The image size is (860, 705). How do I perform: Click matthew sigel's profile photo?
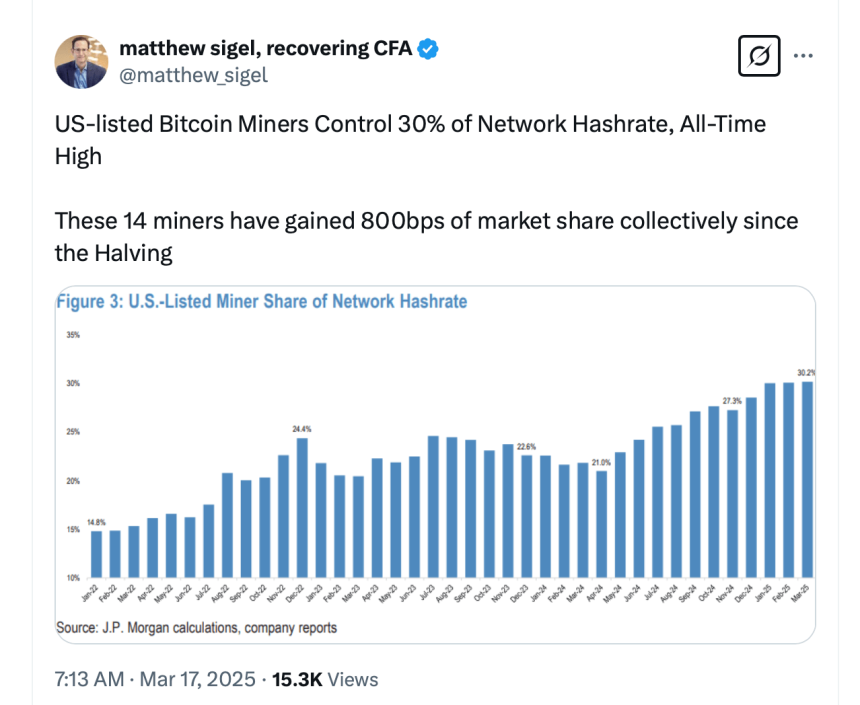81,61
